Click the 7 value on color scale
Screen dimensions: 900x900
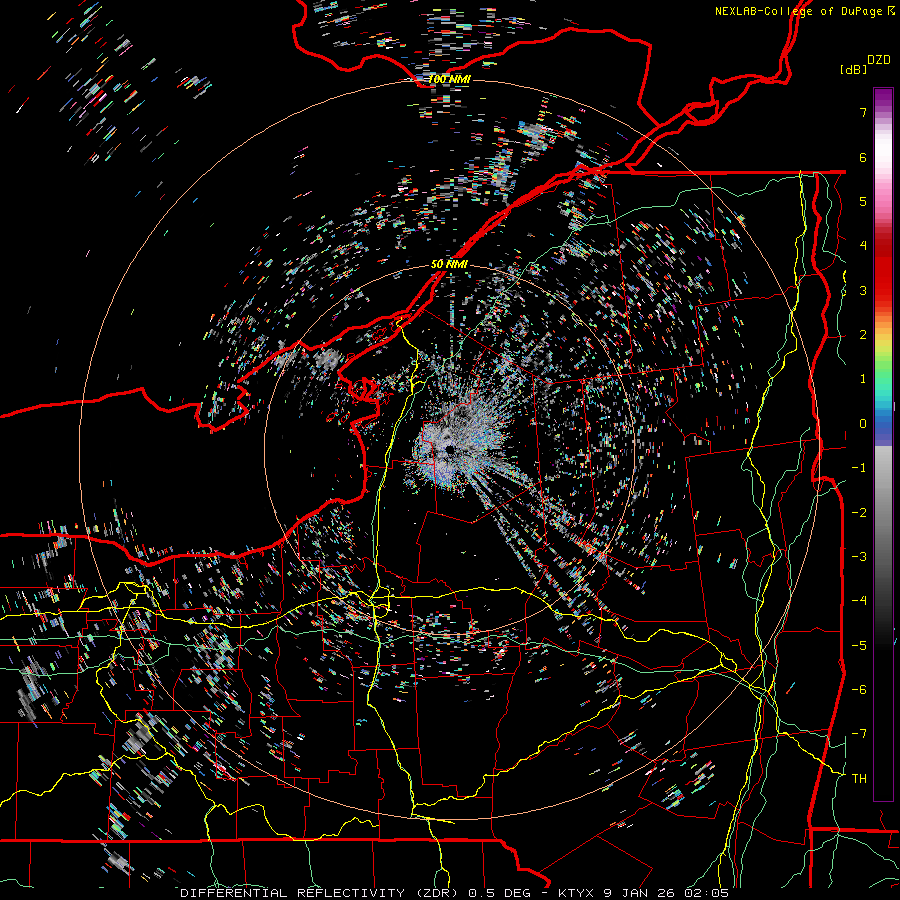tap(863, 112)
